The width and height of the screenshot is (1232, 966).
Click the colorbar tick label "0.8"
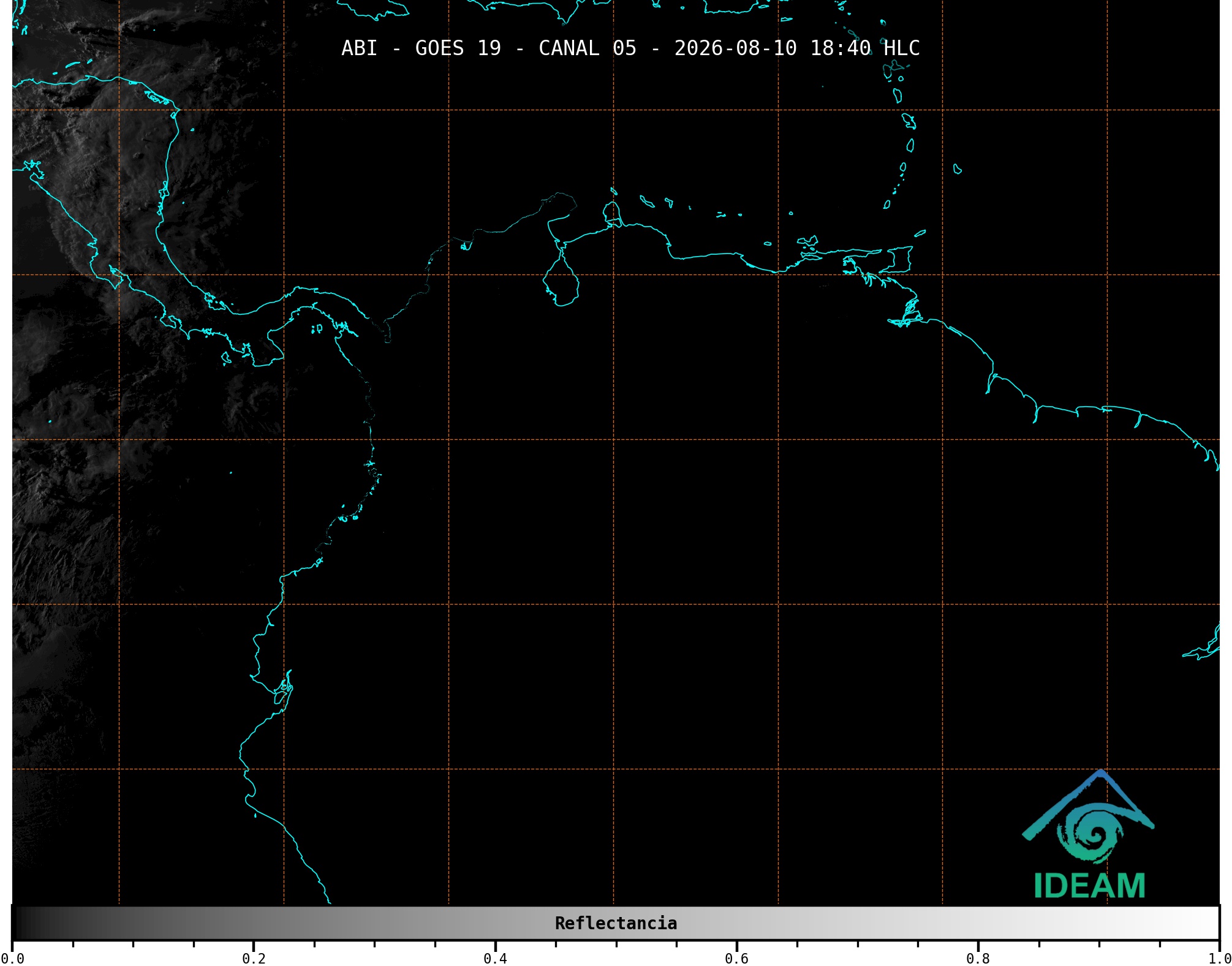coord(978,959)
